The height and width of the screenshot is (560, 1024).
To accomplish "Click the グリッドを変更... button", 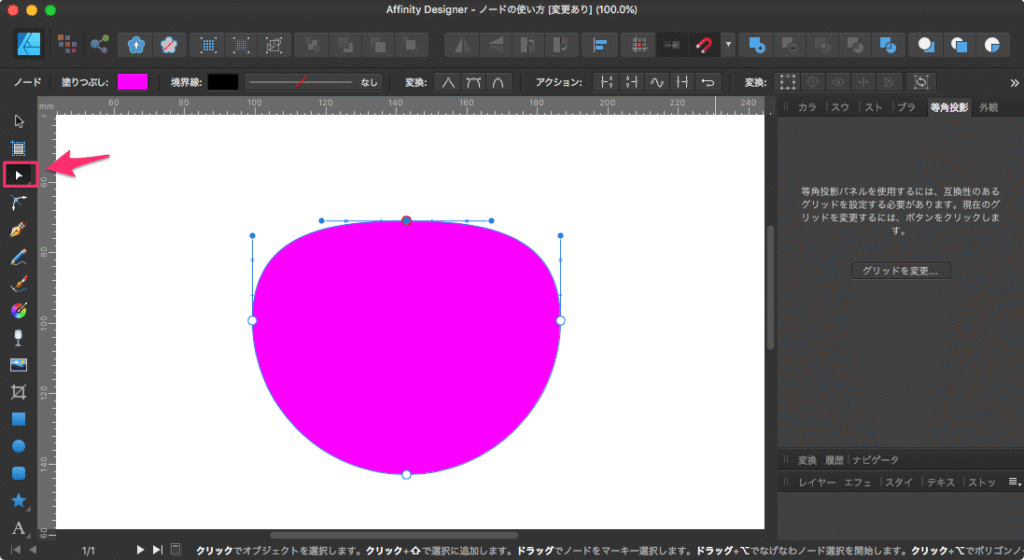I will pos(901,271).
